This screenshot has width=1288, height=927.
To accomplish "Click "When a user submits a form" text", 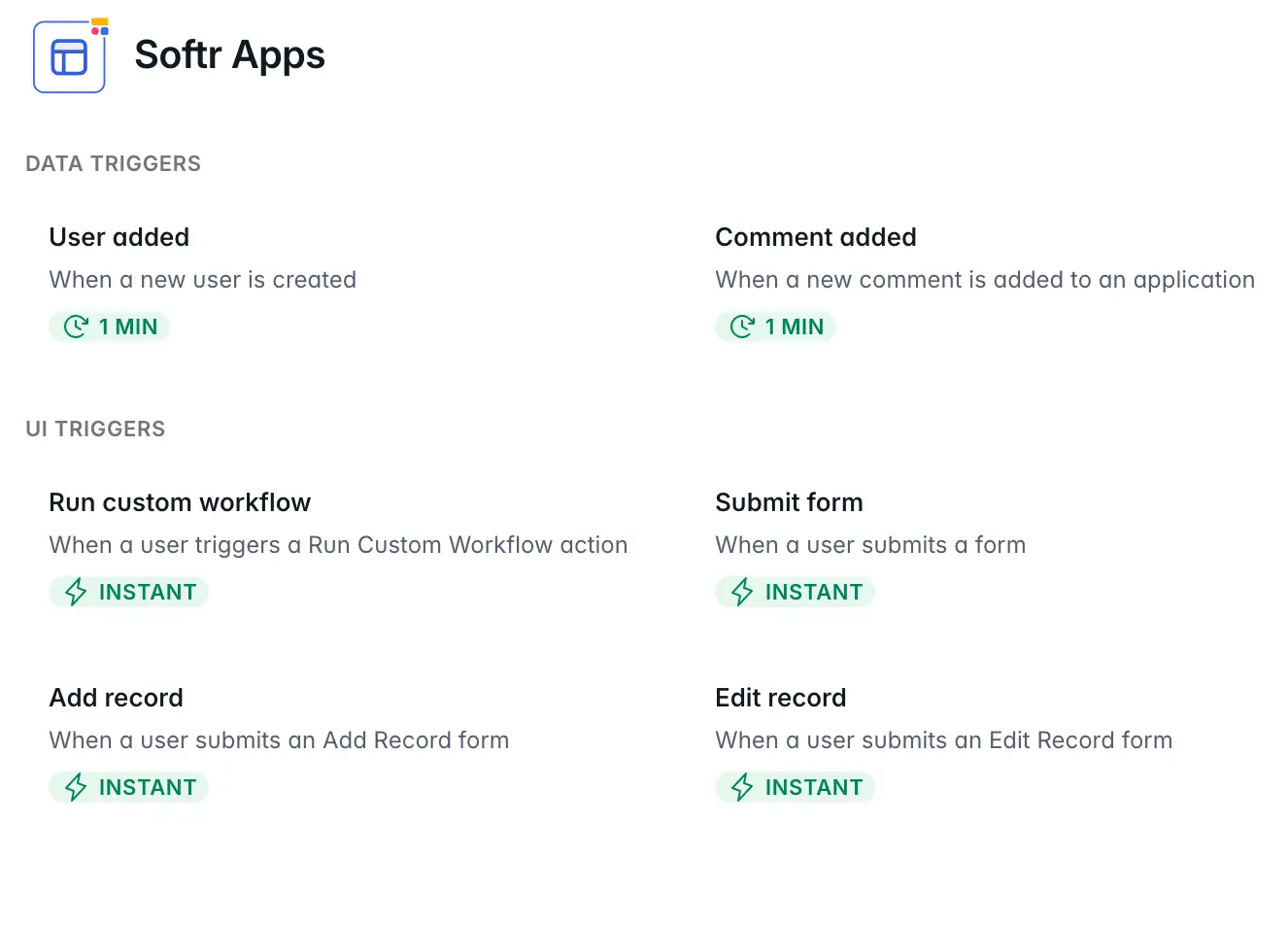I will [x=870, y=545].
